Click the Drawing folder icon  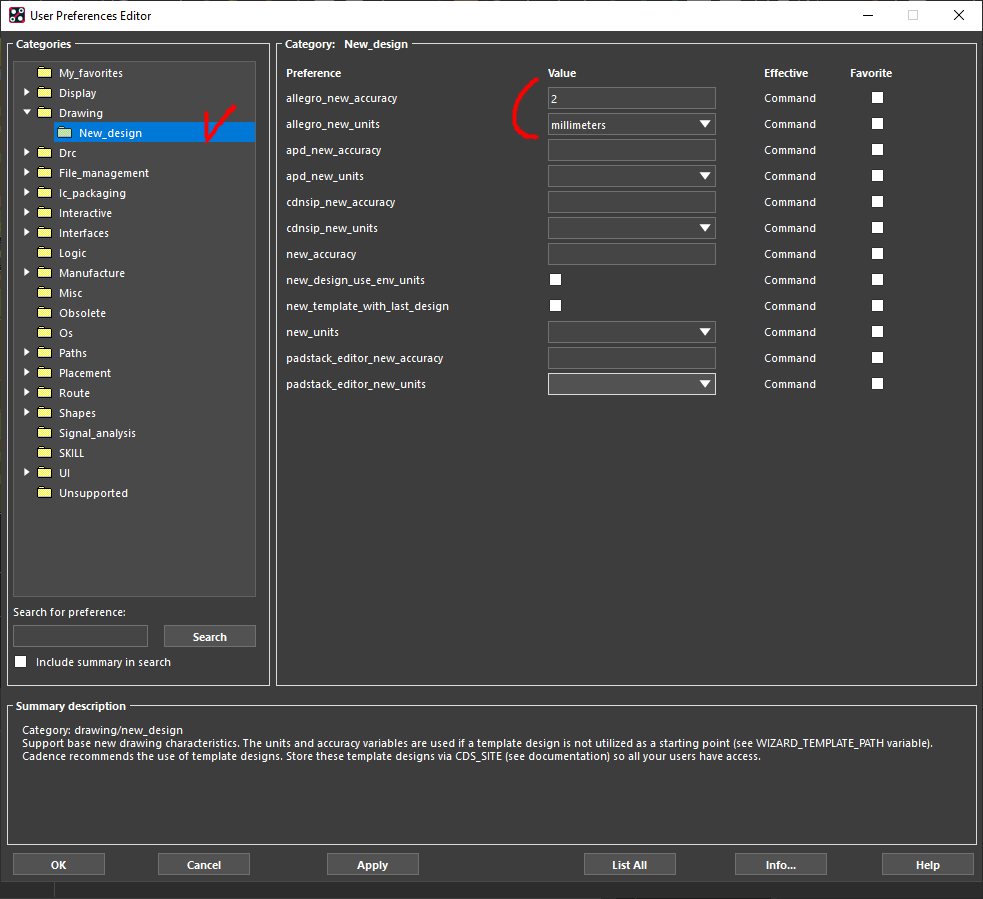45,113
